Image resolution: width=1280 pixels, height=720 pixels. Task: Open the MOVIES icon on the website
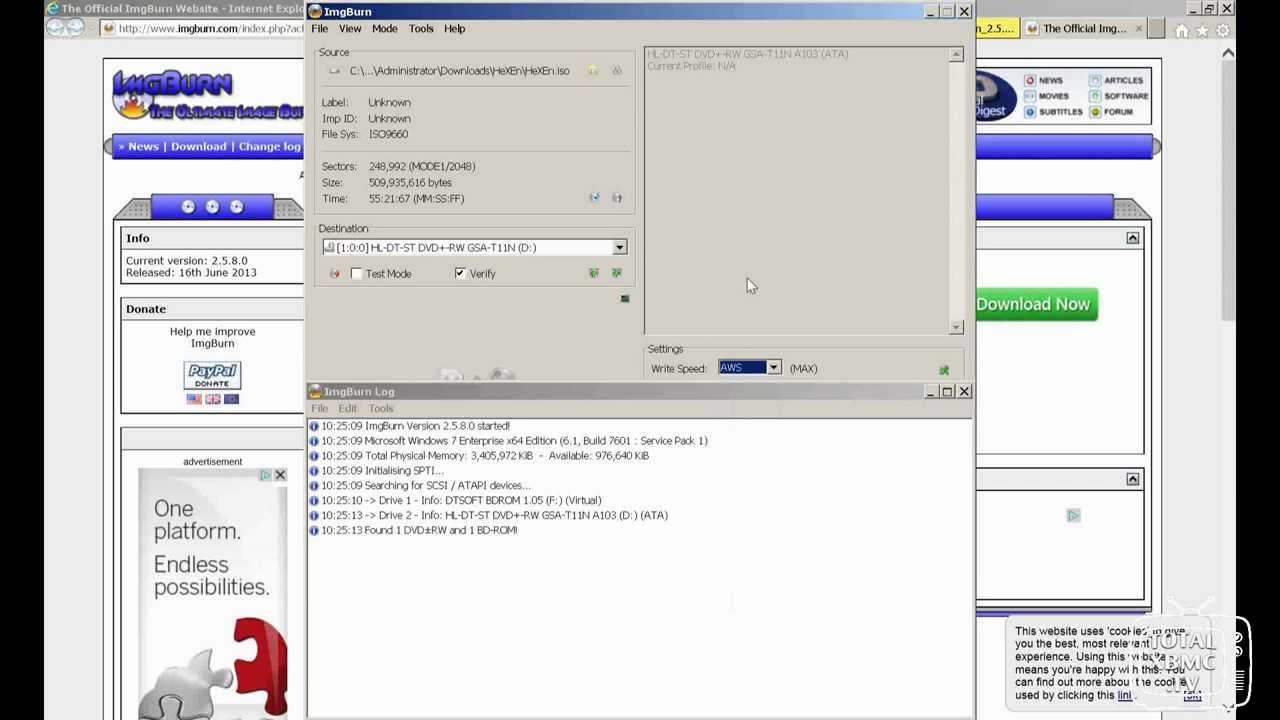1030,96
